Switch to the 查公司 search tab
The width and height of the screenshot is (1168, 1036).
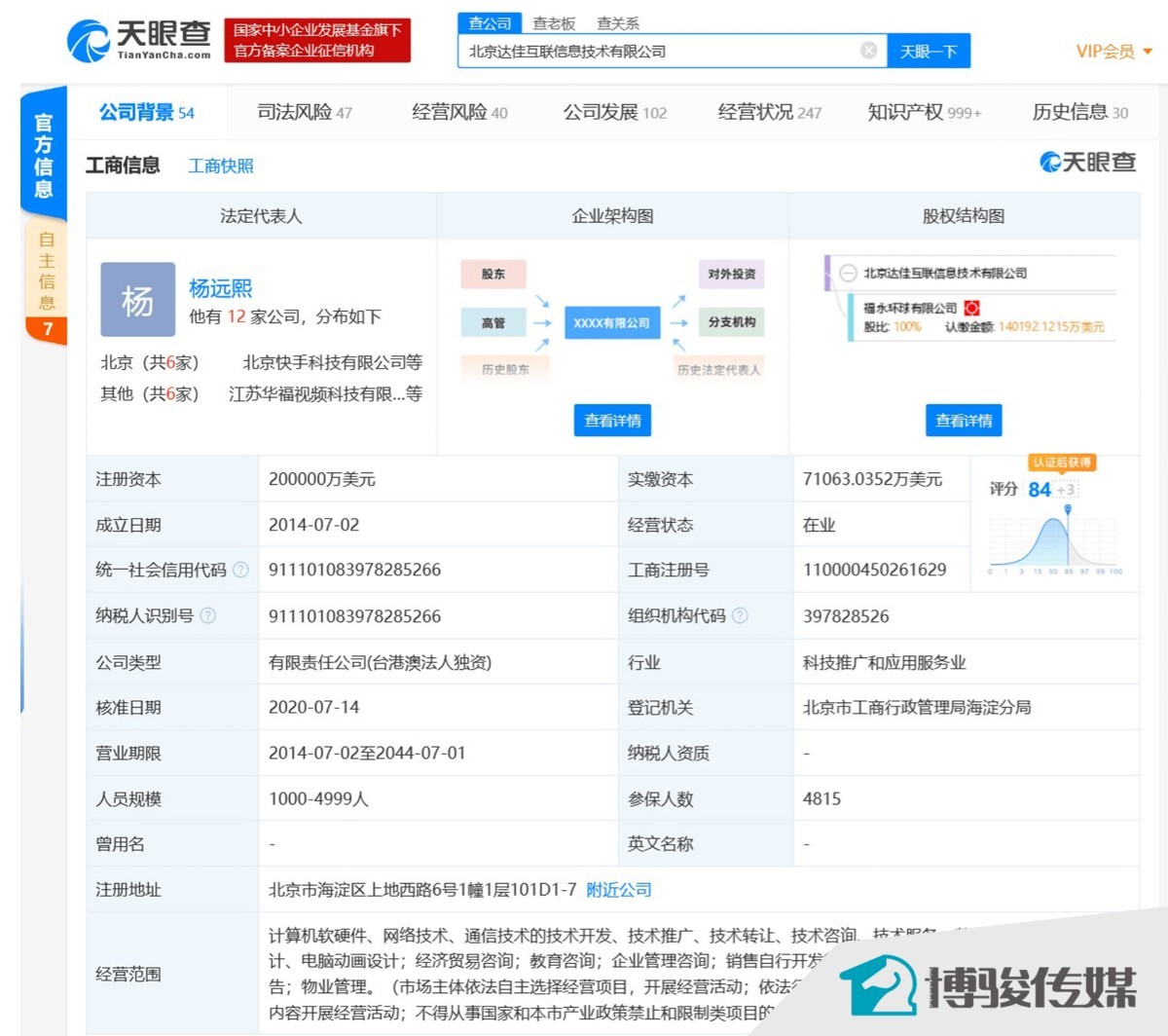[x=490, y=23]
